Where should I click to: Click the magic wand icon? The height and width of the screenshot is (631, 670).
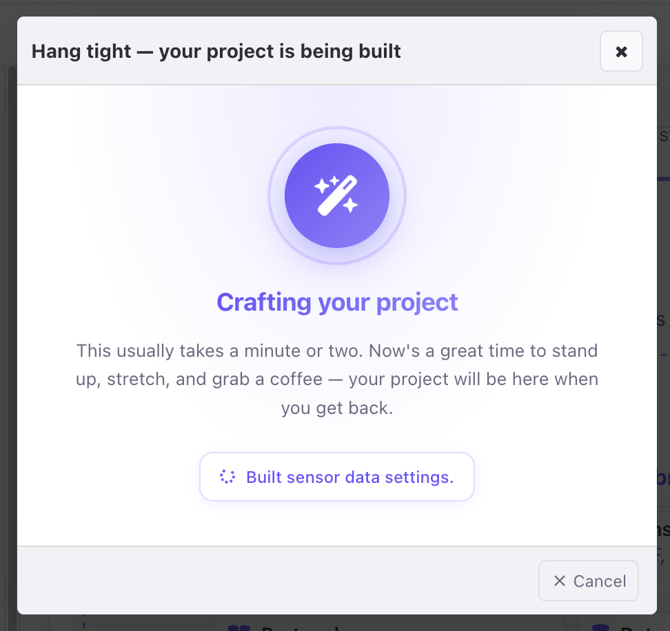pos(336,195)
